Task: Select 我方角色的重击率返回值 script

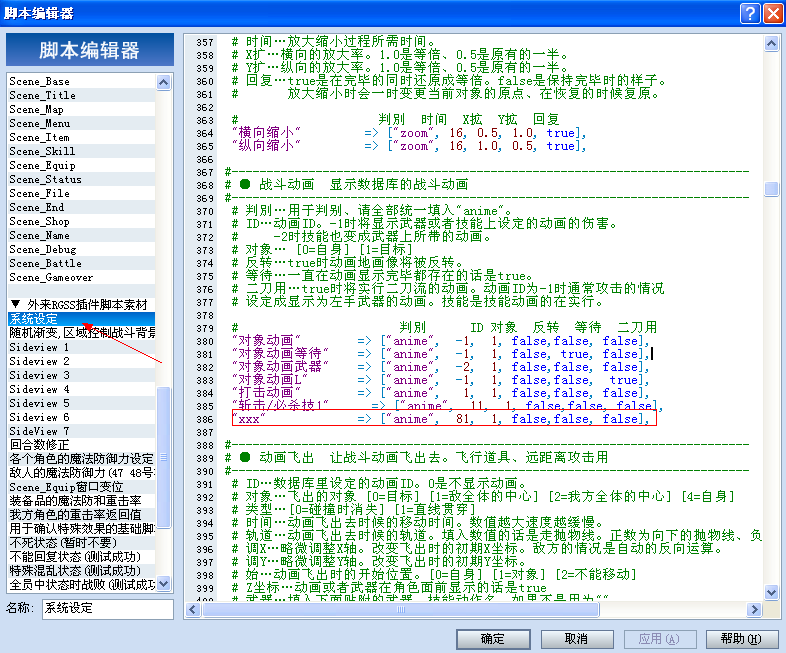Action: 82,515
